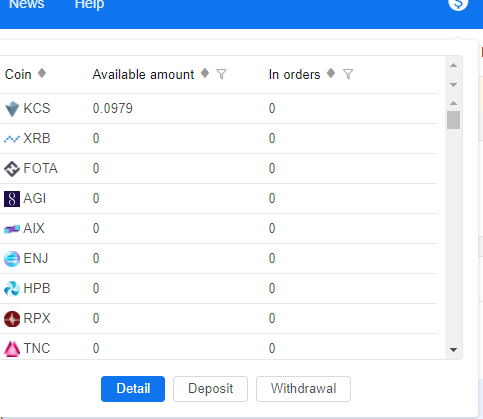Open the Help menu item

[x=89, y=4]
